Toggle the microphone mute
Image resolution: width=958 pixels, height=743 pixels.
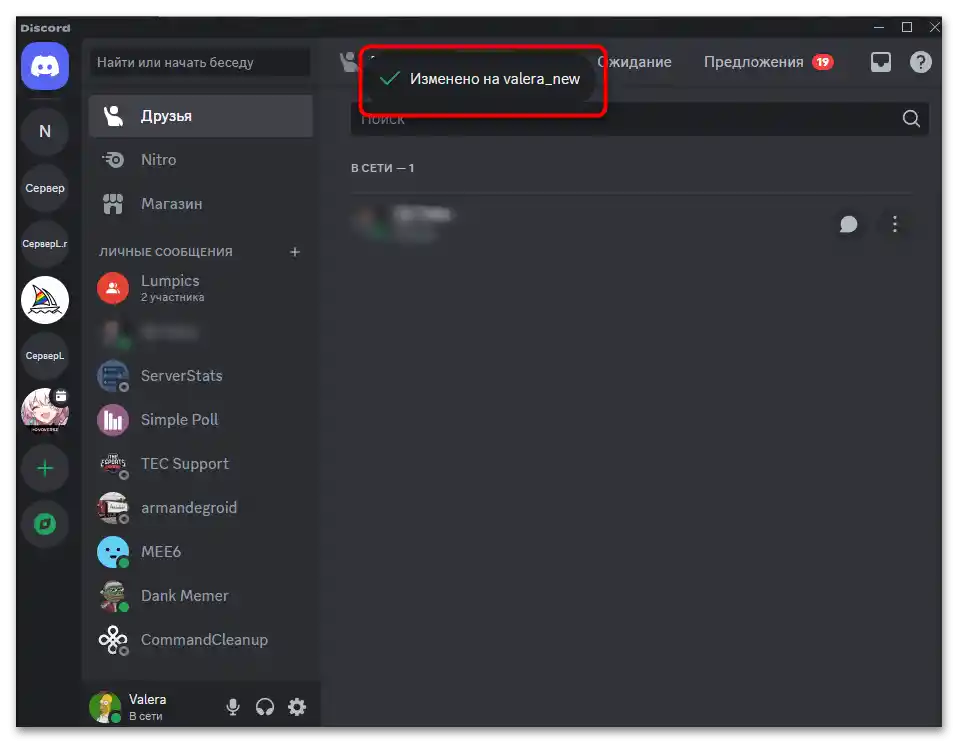pyautogui.click(x=233, y=707)
